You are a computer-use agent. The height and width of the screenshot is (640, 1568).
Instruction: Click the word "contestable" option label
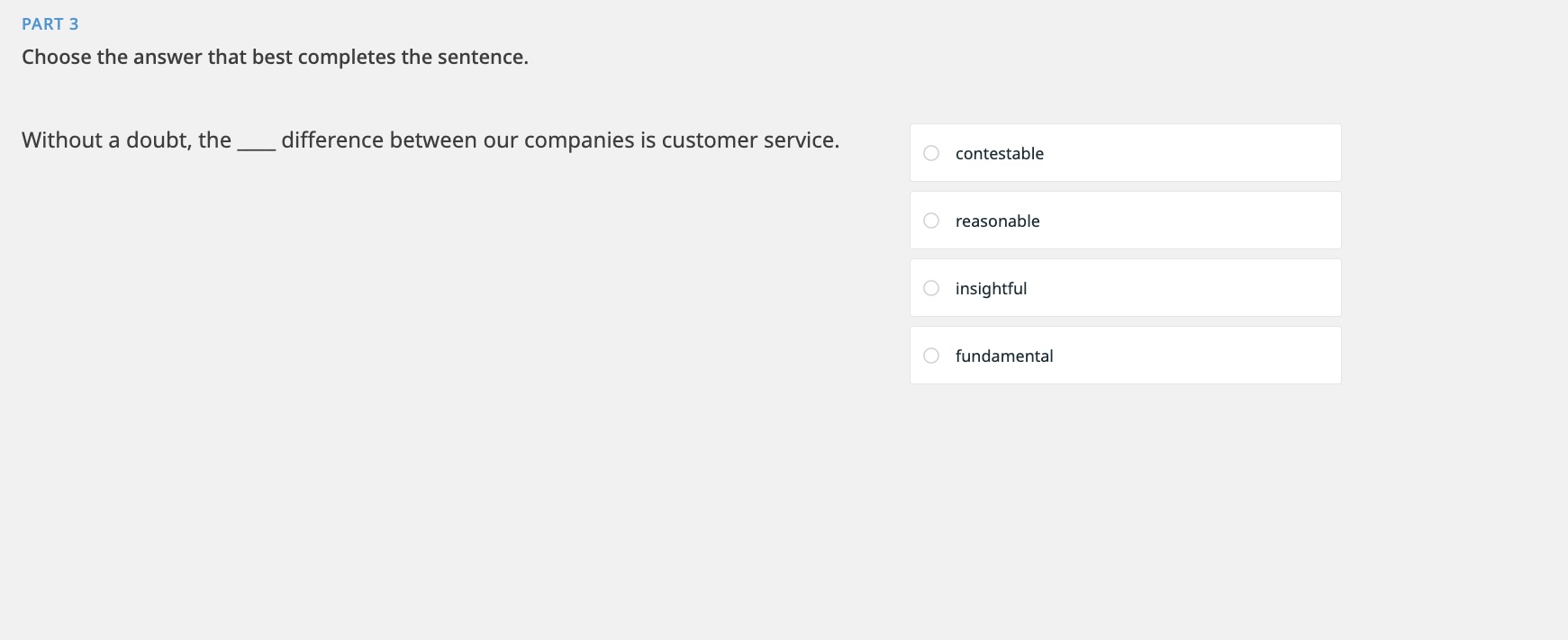click(999, 154)
